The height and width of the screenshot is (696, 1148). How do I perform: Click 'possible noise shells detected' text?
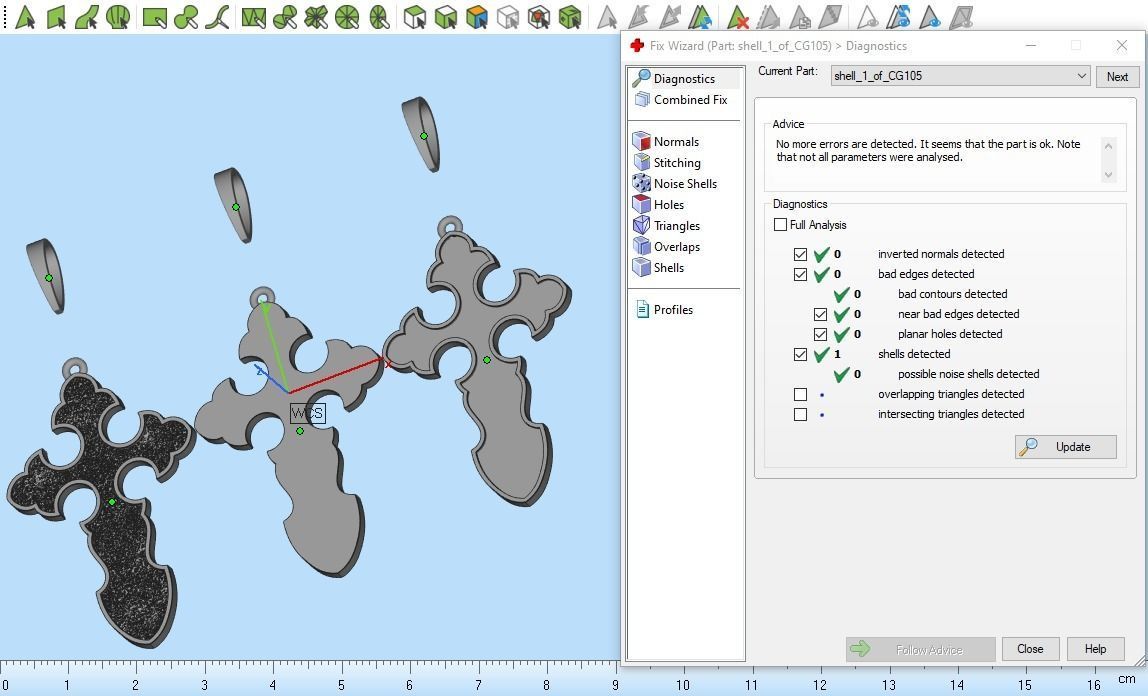click(x=968, y=374)
